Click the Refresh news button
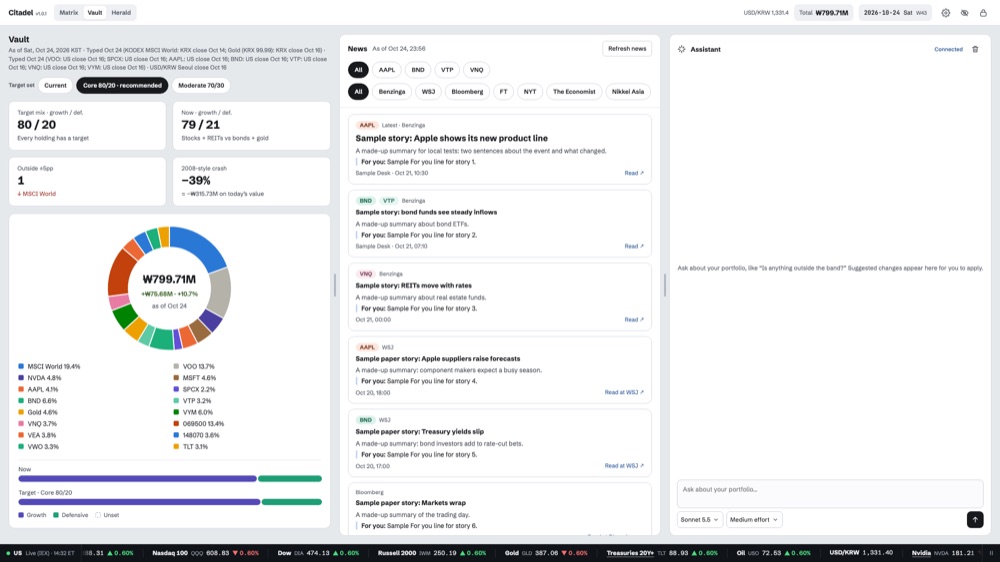This screenshot has width=1000, height=562. [627, 48]
